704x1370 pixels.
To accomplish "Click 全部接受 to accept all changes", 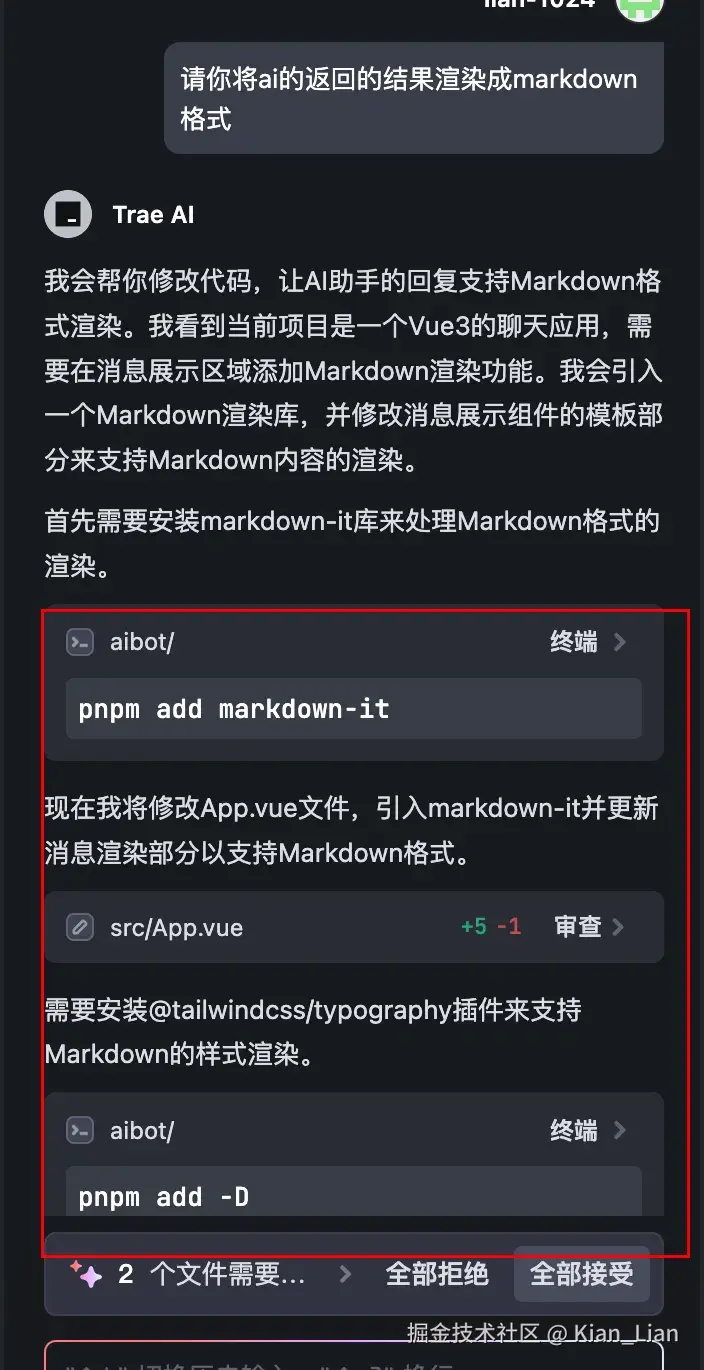I will pos(582,1274).
